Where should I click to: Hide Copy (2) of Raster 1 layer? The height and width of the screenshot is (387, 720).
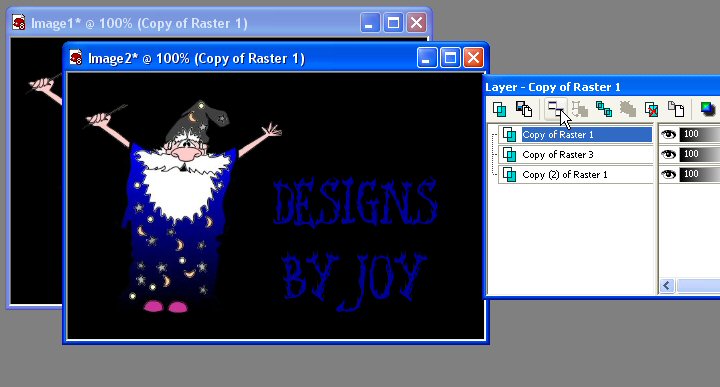(x=668, y=174)
